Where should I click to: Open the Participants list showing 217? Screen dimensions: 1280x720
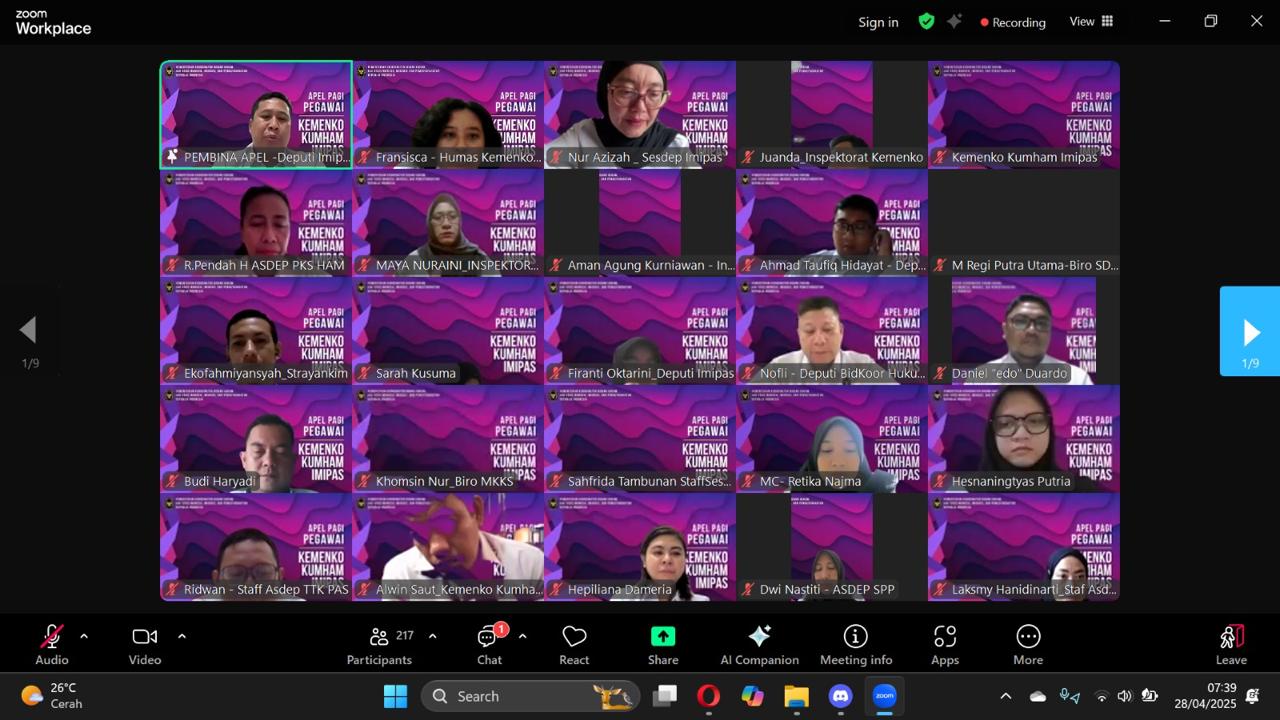[379, 645]
